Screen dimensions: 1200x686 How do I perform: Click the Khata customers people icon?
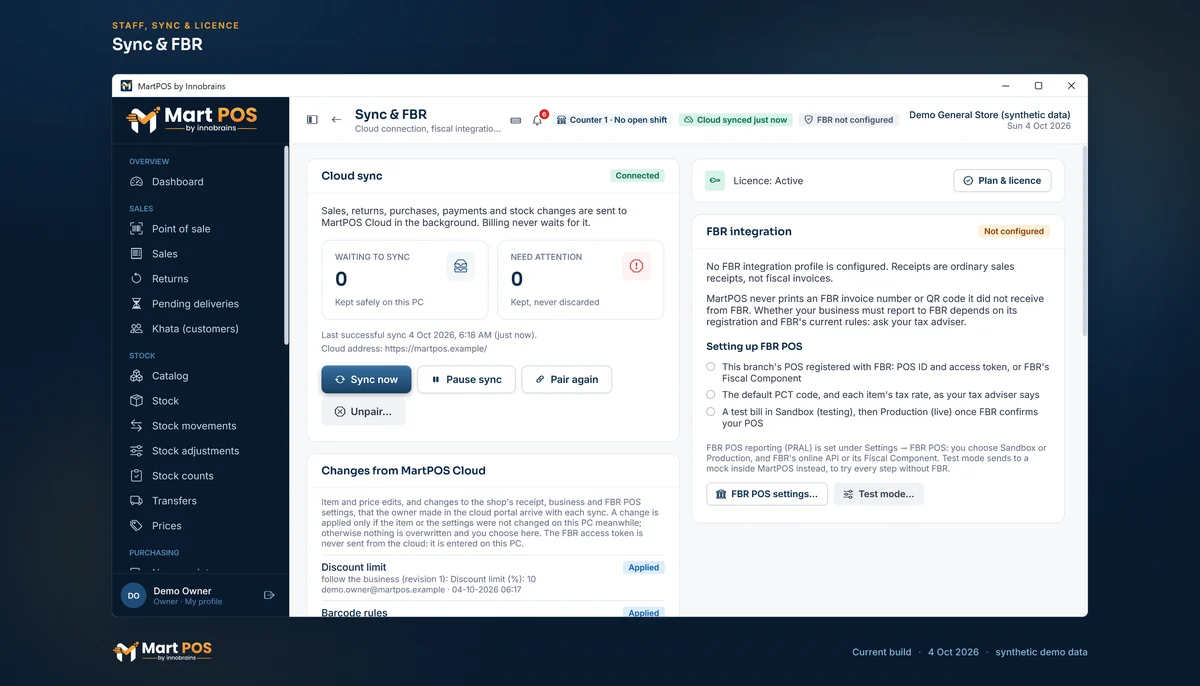pos(137,329)
